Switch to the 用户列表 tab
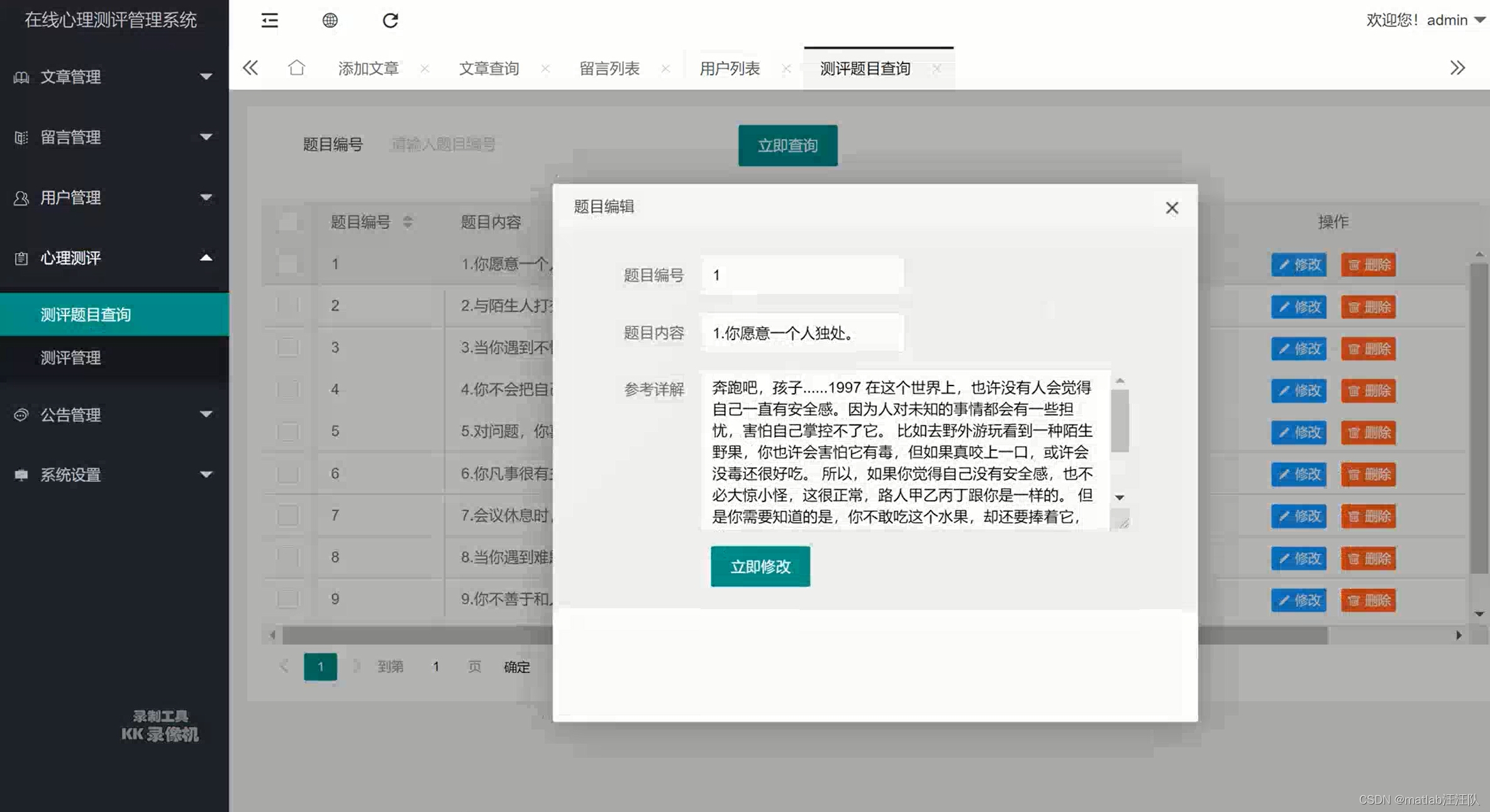This screenshot has height=812, width=1490. tap(730, 69)
